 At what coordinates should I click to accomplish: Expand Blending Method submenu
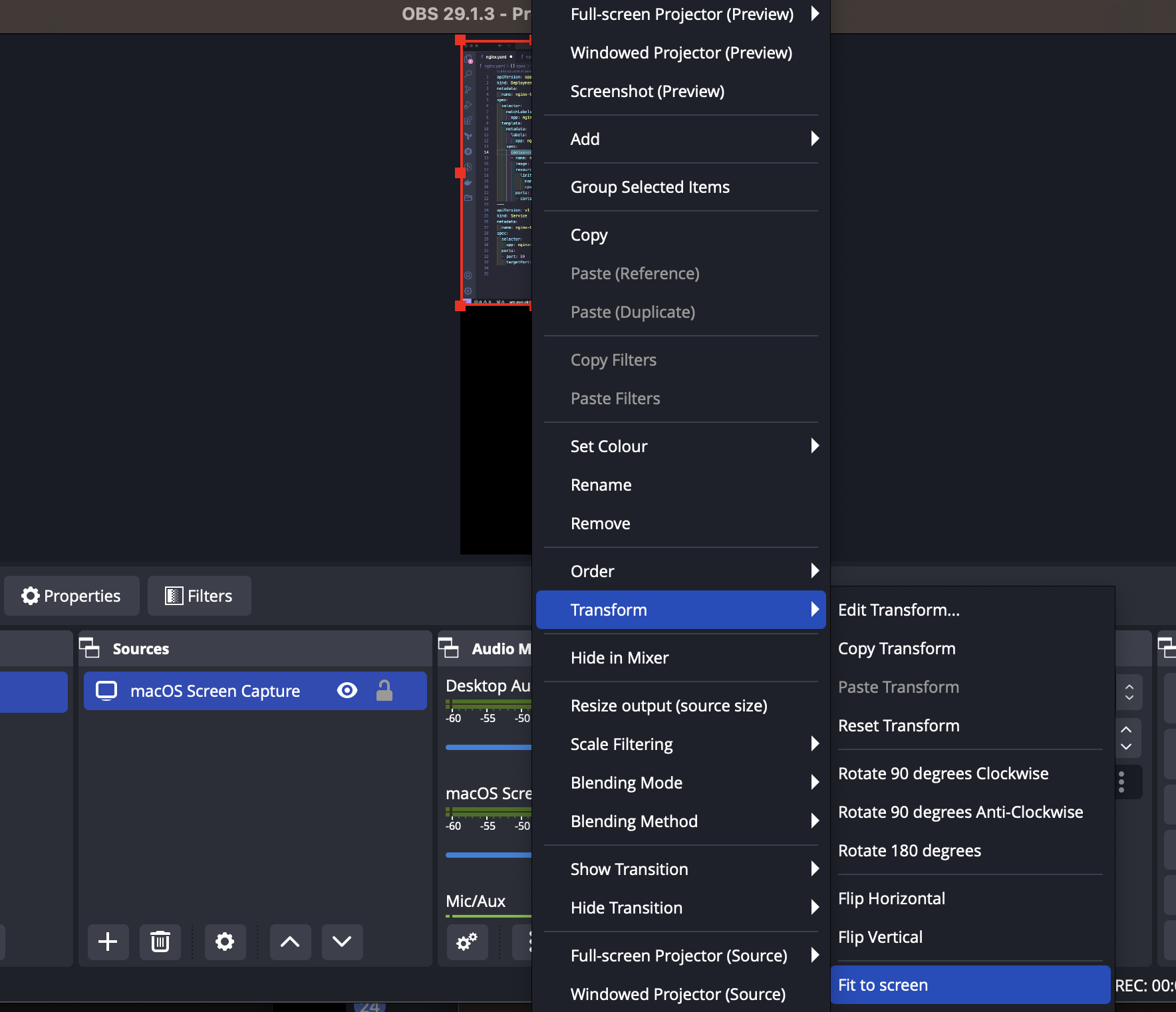click(681, 821)
